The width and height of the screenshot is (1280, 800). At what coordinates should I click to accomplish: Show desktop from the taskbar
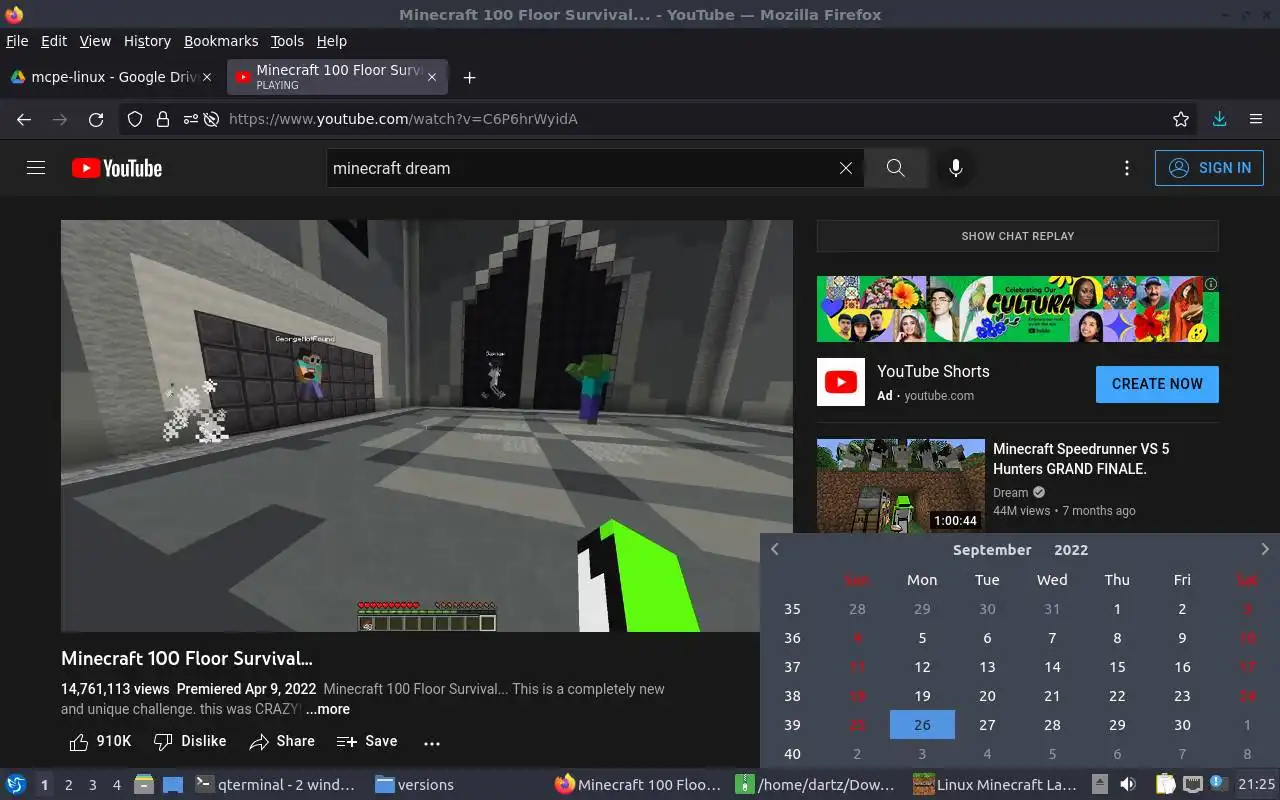click(172, 784)
